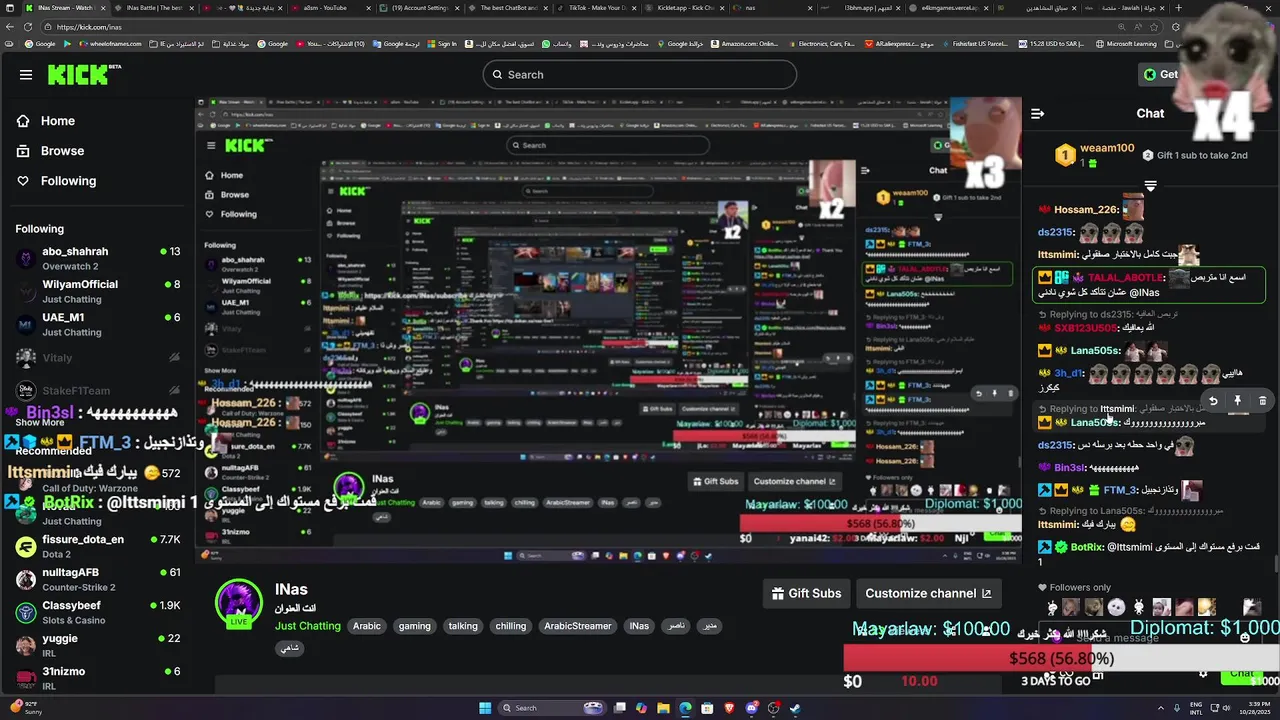Open File Explorer from taskbar
Screen dimensions: 1280x720
(663, 708)
